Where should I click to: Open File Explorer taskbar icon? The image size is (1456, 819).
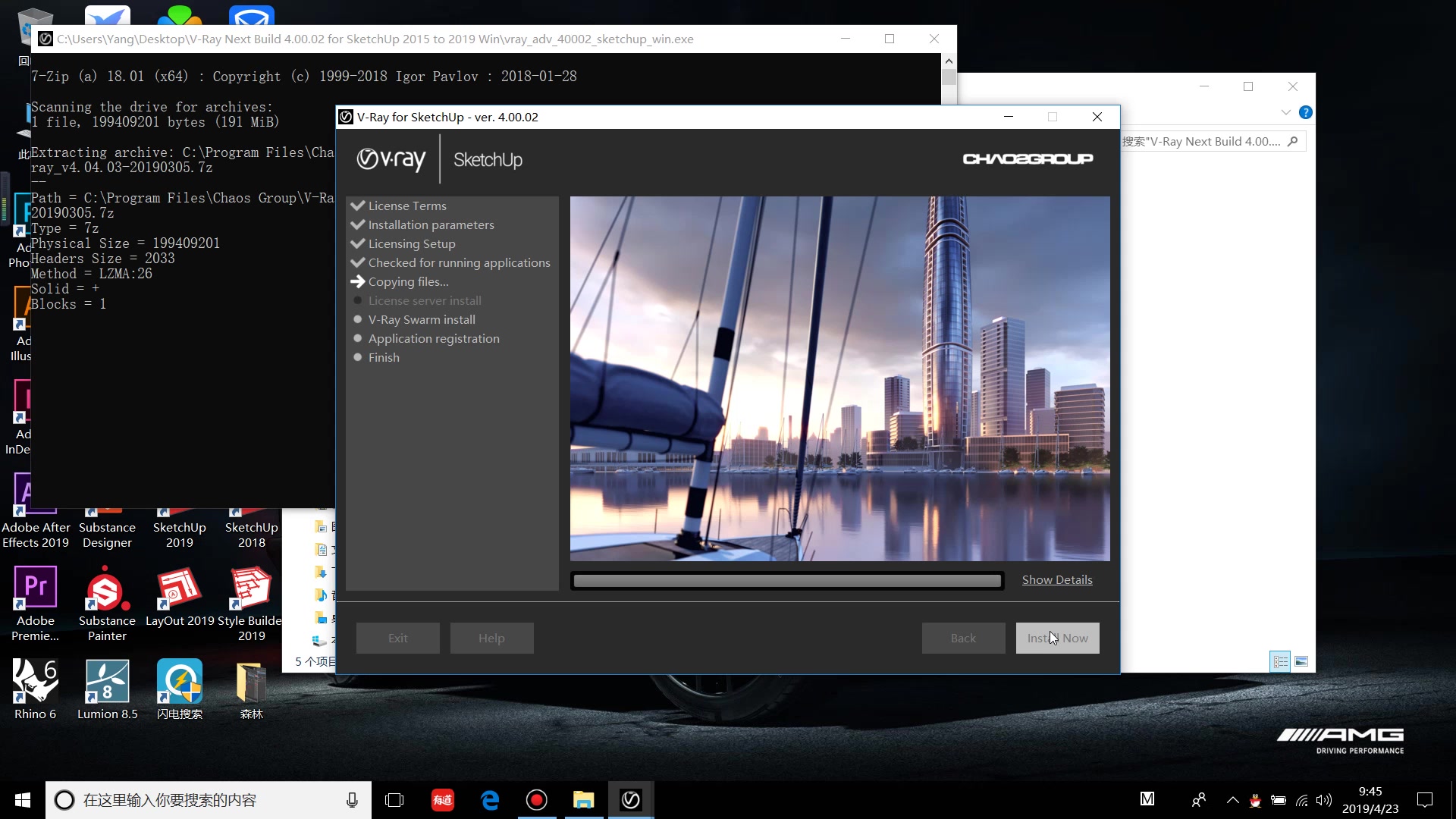click(x=583, y=800)
